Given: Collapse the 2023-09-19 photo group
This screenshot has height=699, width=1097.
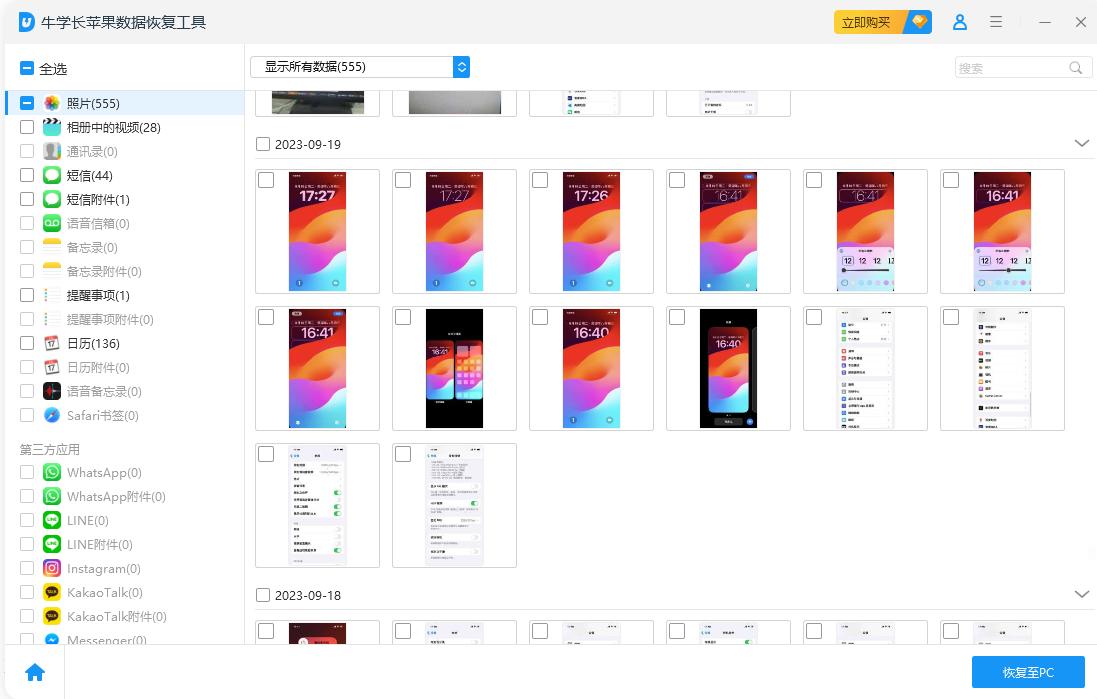Looking at the screenshot, I should click(x=1081, y=143).
